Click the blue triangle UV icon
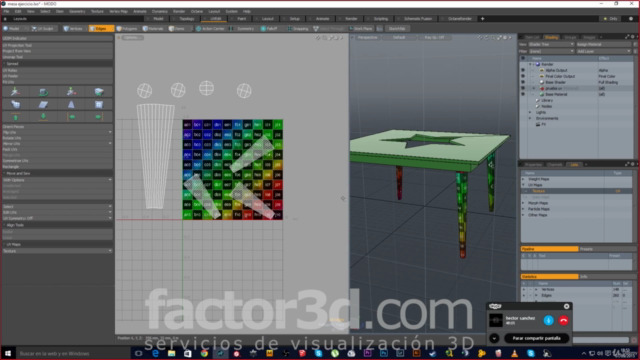This screenshot has width=640, height=360. (71, 104)
